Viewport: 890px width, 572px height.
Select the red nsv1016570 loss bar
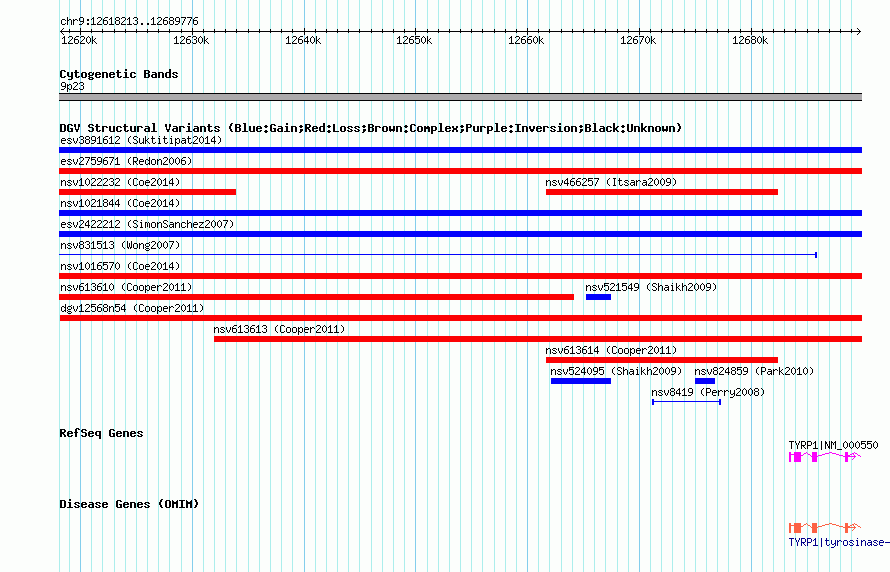pyautogui.click(x=460, y=276)
